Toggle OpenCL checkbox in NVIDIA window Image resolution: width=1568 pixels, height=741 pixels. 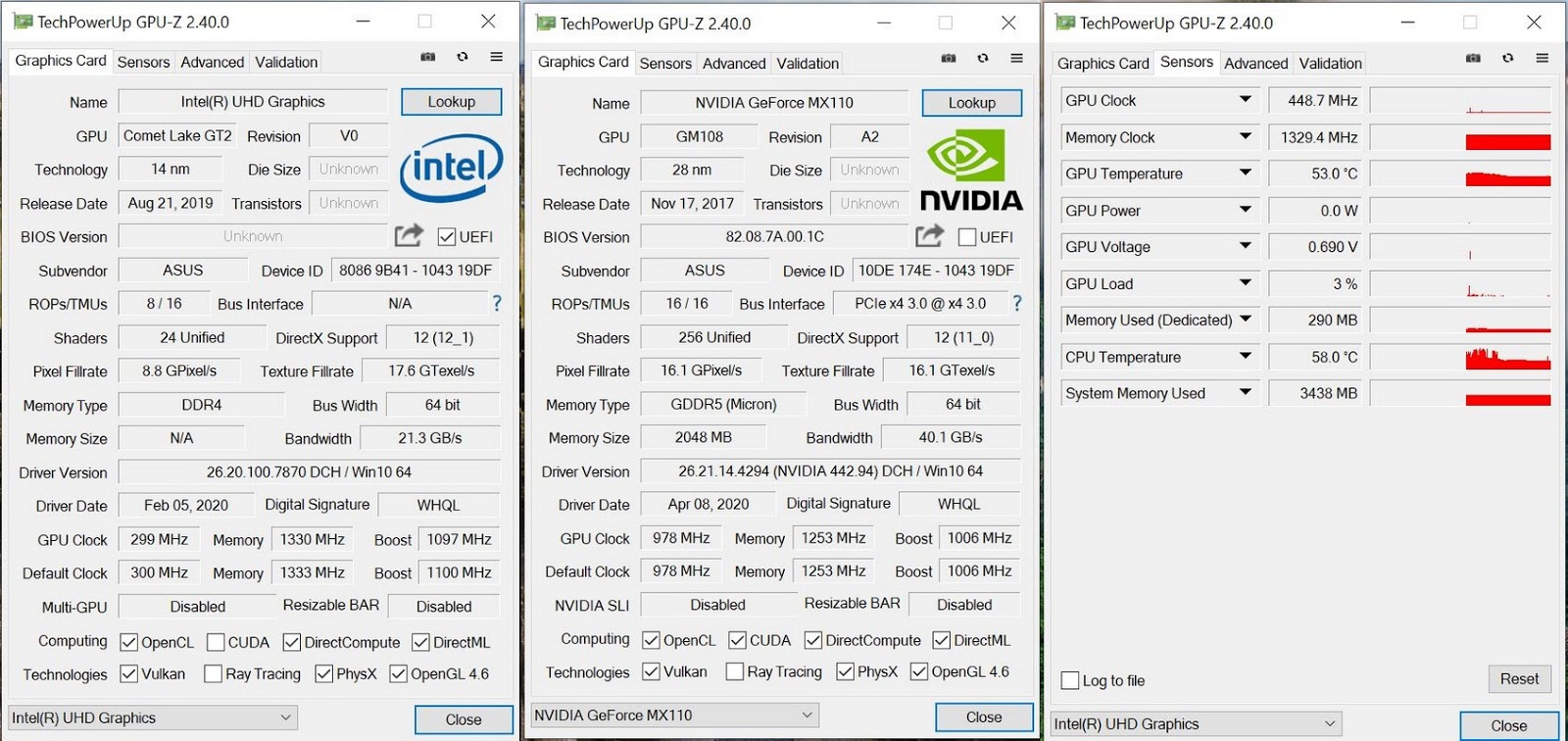point(651,640)
